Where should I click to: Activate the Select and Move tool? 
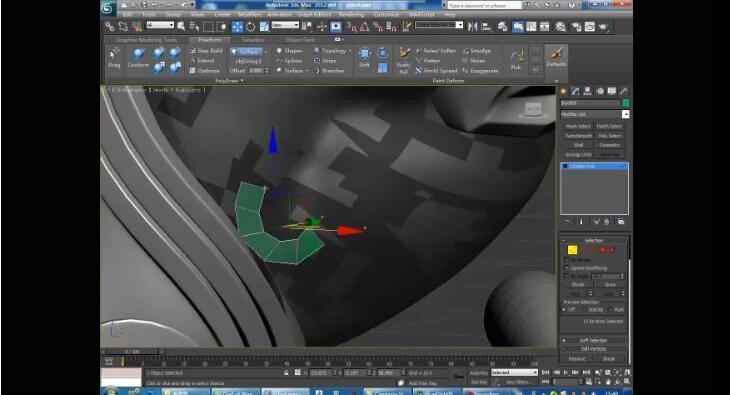(x=237, y=27)
